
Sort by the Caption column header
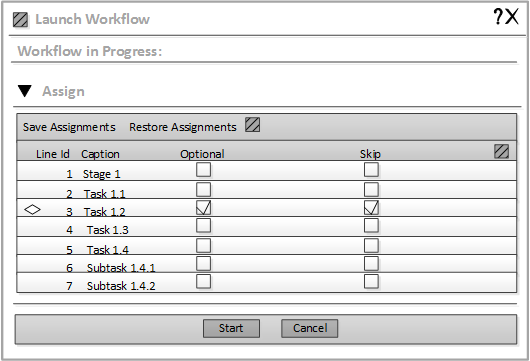coord(100,154)
